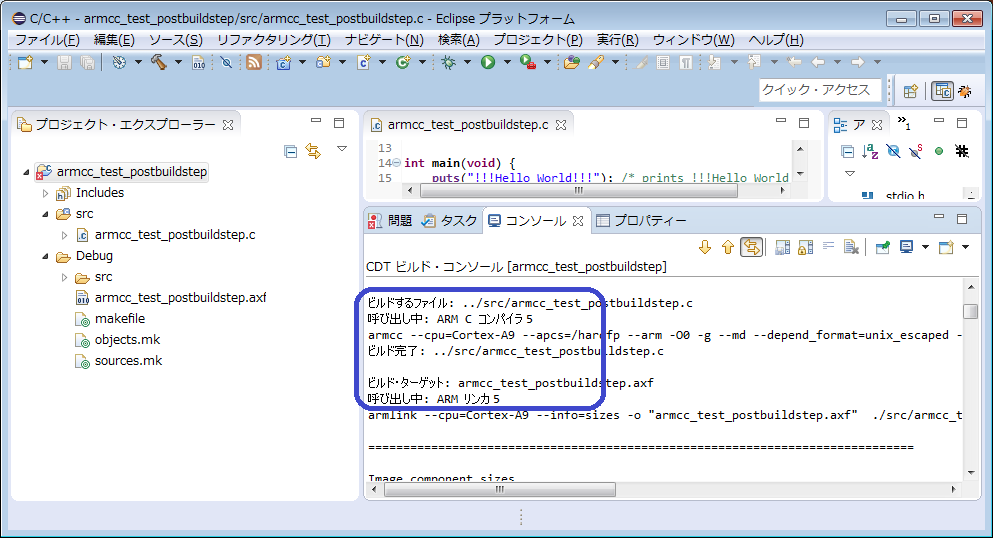Collapse the armcc_test_postbuildstep project node

(x=26, y=172)
